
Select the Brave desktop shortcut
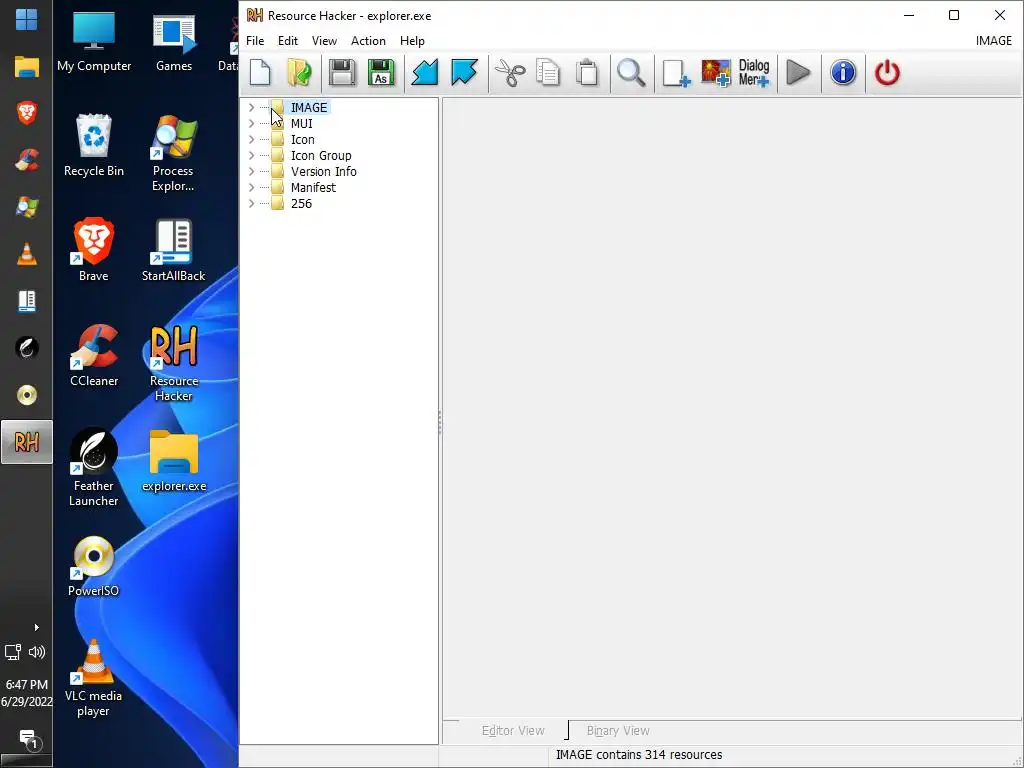coord(93,250)
